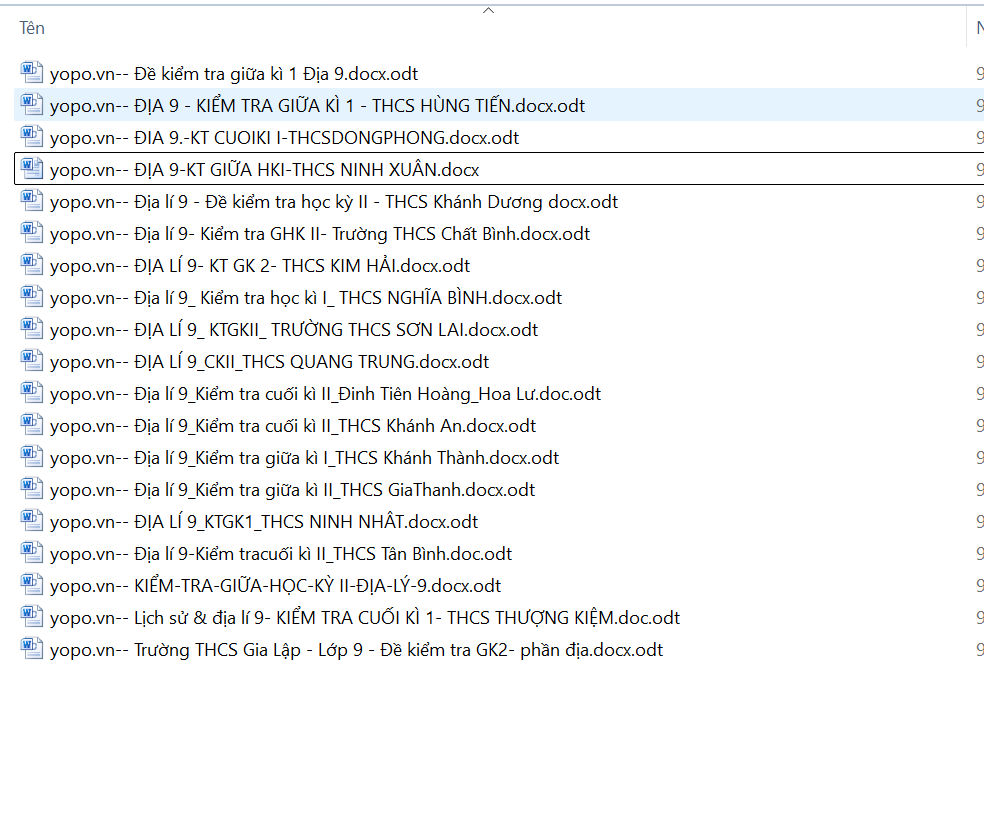Click Word icon beside THCS Chất Bình file
Screen dimensions: 984x815
pos(32,233)
